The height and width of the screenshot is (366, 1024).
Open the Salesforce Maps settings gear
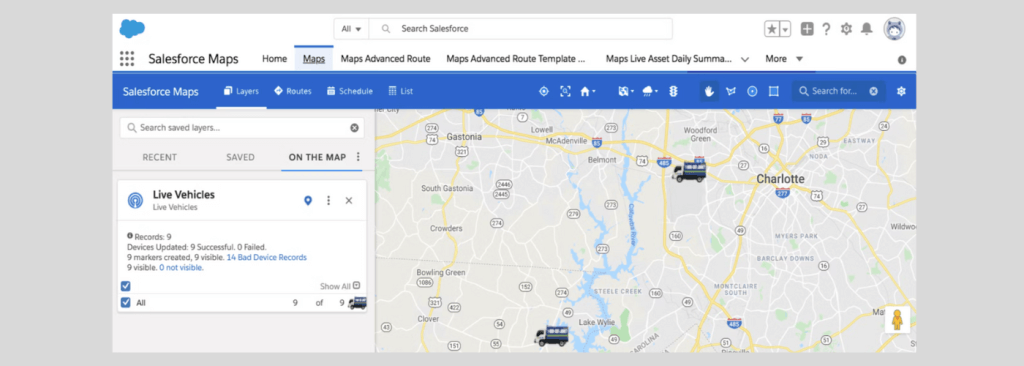pos(901,92)
